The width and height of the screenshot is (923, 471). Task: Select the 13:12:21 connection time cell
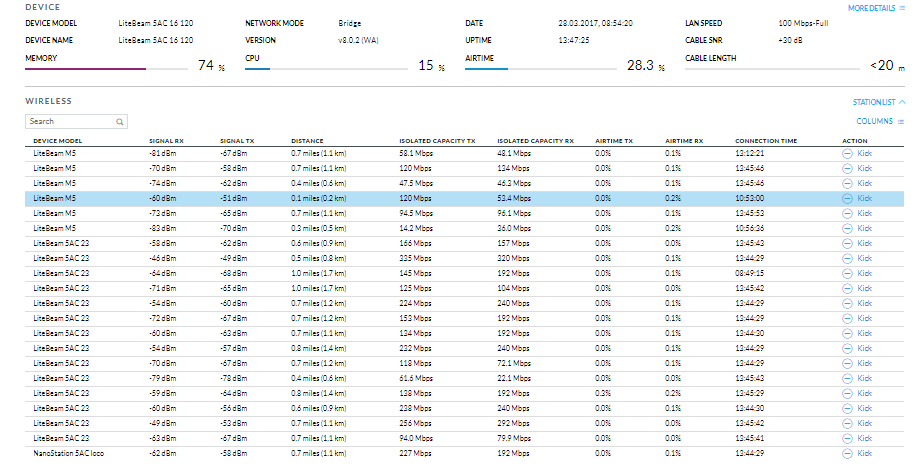[x=750, y=153]
